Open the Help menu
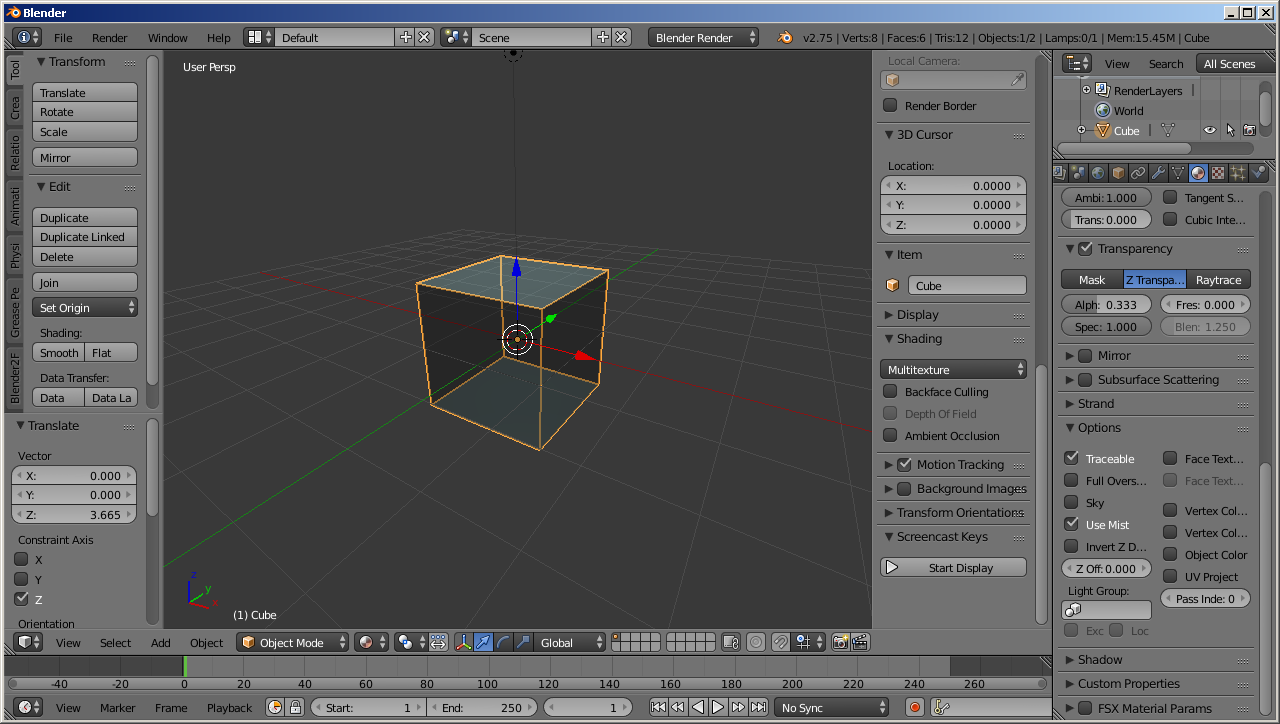The width and height of the screenshot is (1280, 724). point(218,37)
